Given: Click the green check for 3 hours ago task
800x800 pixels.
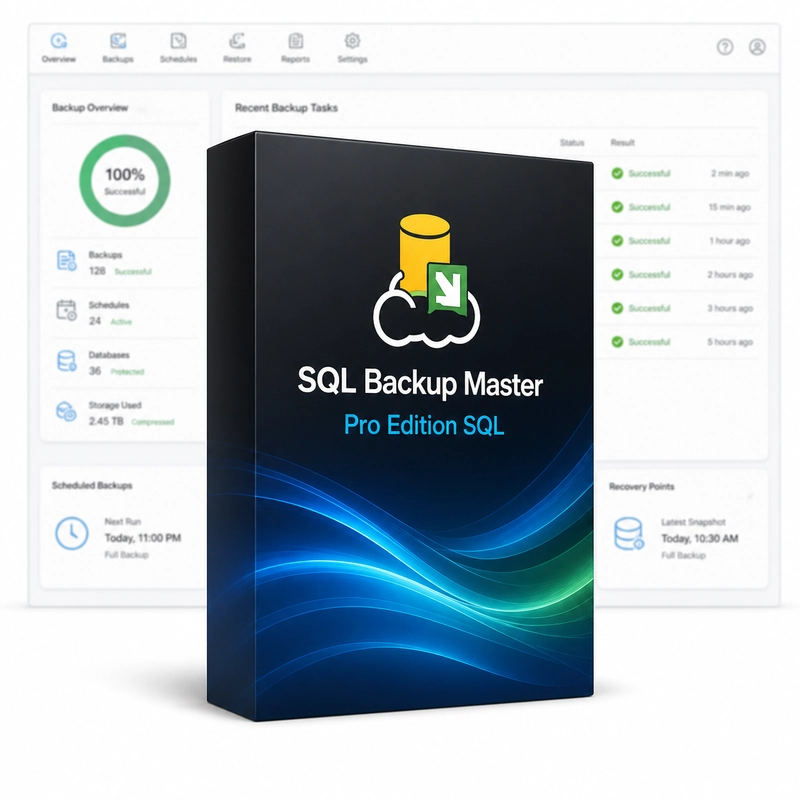Looking at the screenshot, I should click(x=617, y=308).
